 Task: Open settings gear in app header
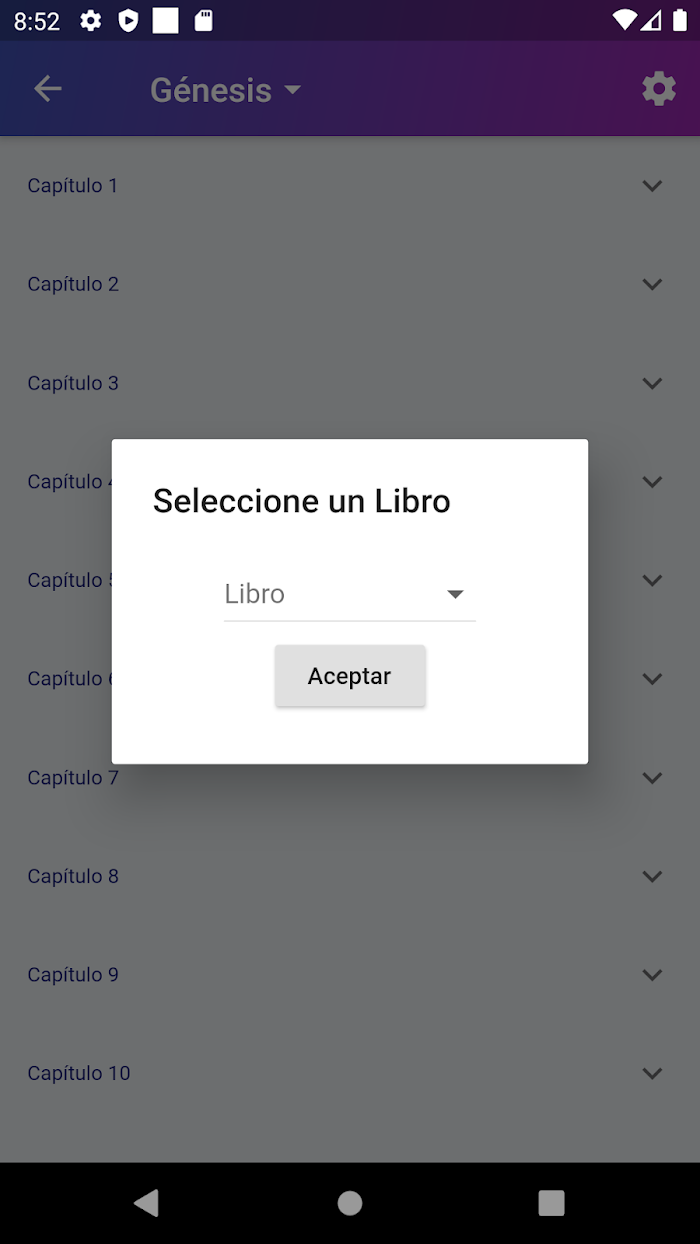659,89
